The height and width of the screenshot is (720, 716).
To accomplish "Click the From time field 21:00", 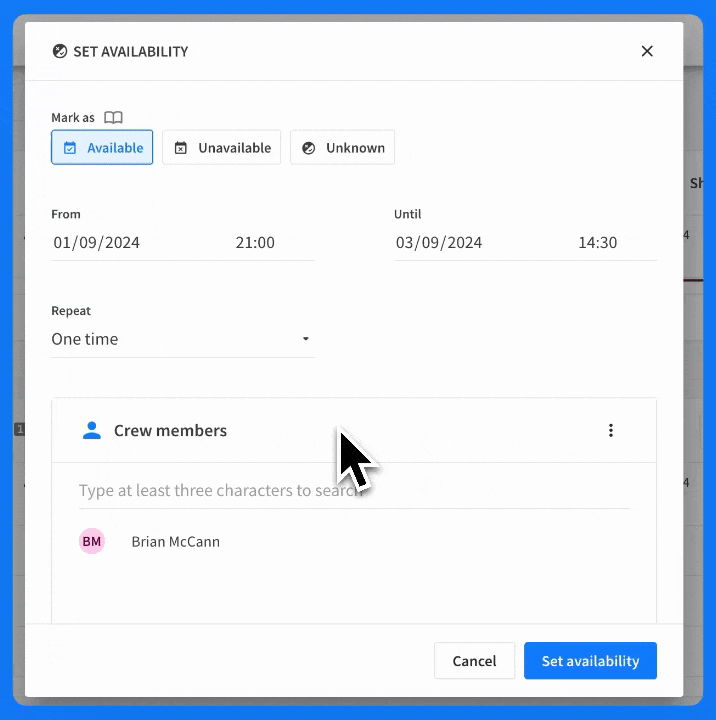I will pyautogui.click(x=255, y=242).
